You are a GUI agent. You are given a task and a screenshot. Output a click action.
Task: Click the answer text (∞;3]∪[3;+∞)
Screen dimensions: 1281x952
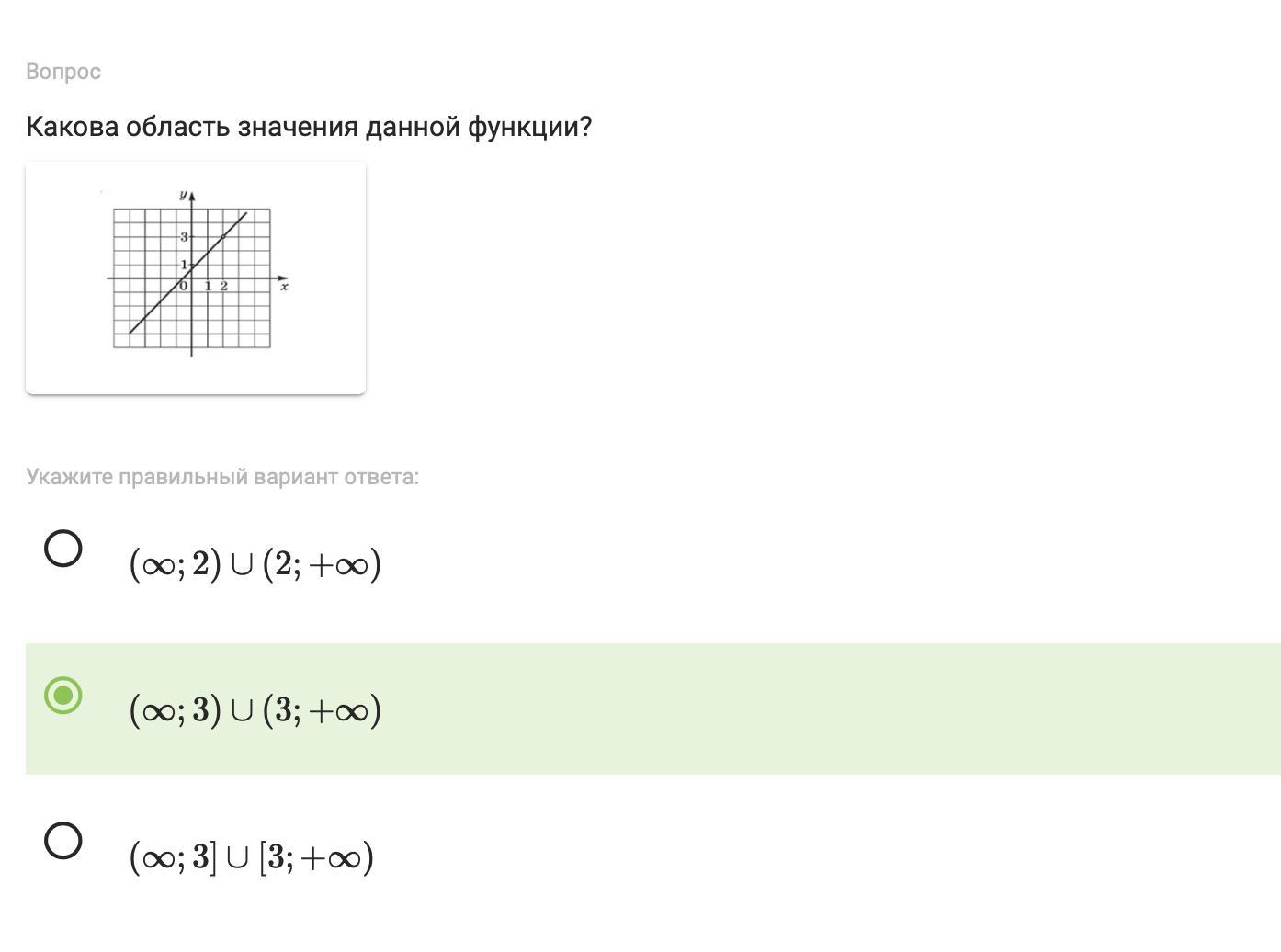click(252, 856)
